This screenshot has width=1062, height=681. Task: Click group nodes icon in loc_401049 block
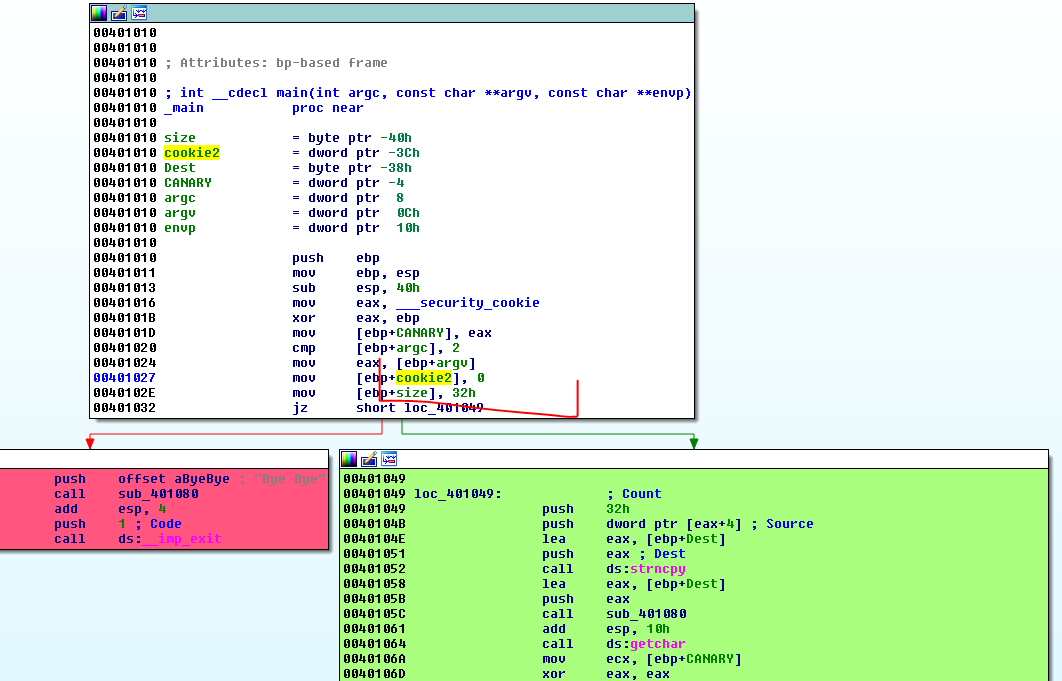click(389, 459)
